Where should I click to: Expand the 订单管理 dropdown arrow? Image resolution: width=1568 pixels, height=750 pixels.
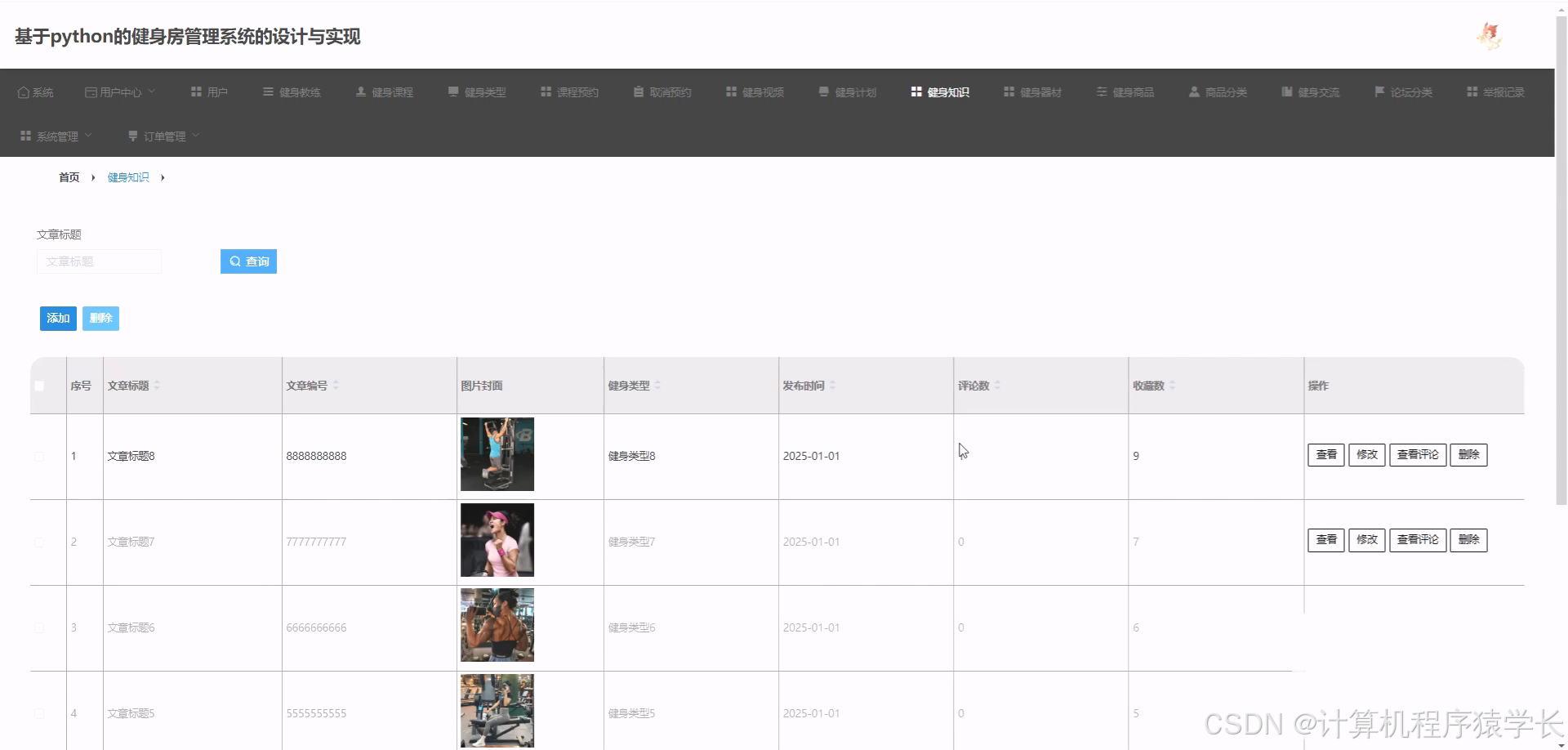tap(196, 136)
